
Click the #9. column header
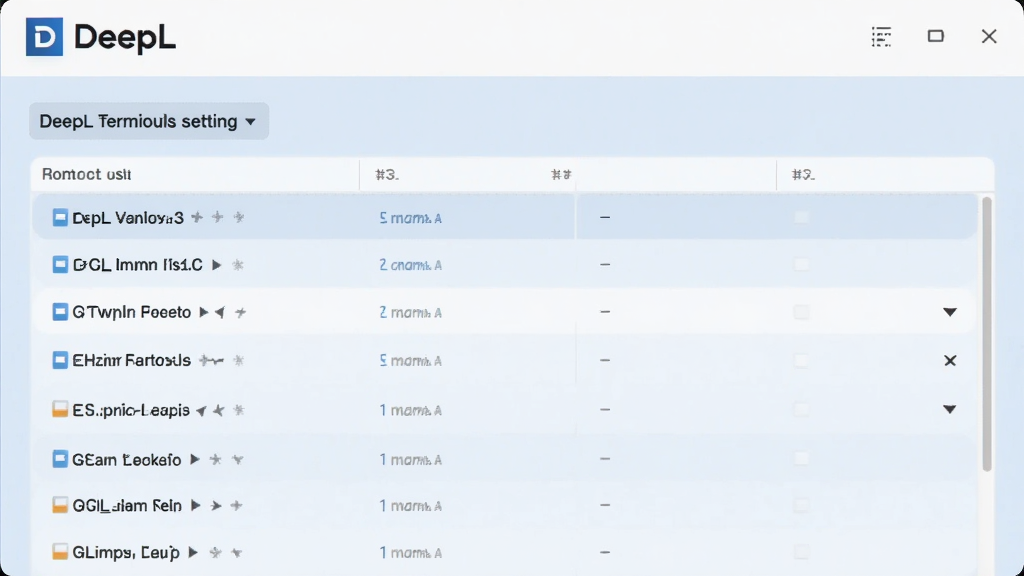click(x=803, y=174)
